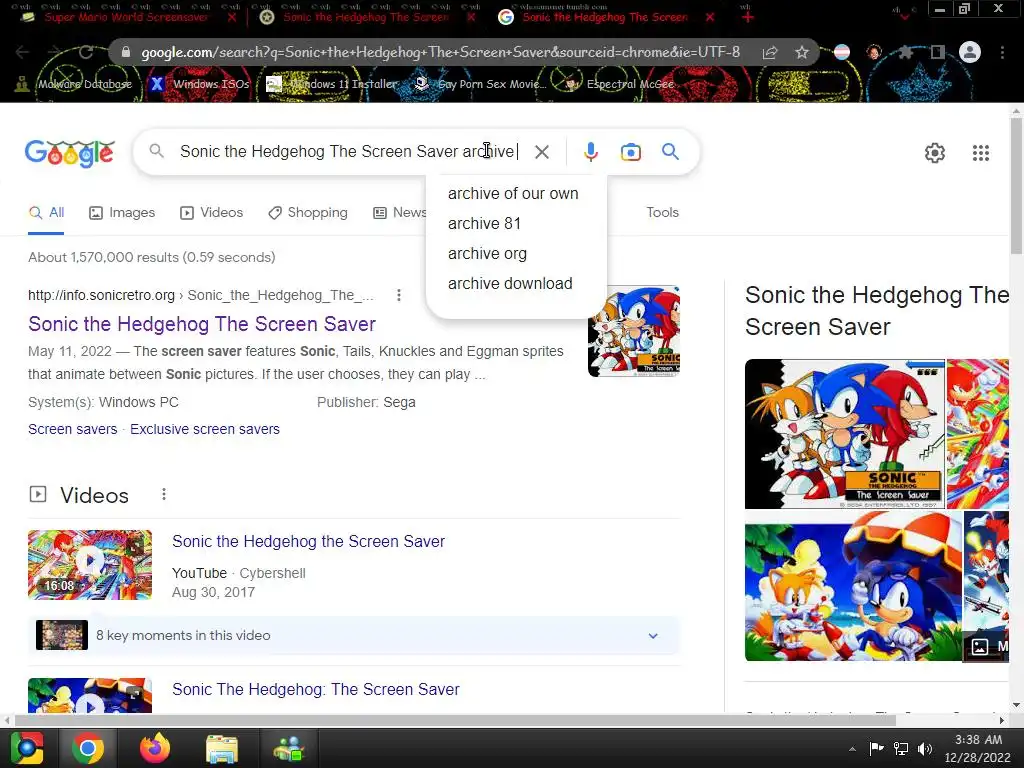Click inside the Google search text field

346,152
